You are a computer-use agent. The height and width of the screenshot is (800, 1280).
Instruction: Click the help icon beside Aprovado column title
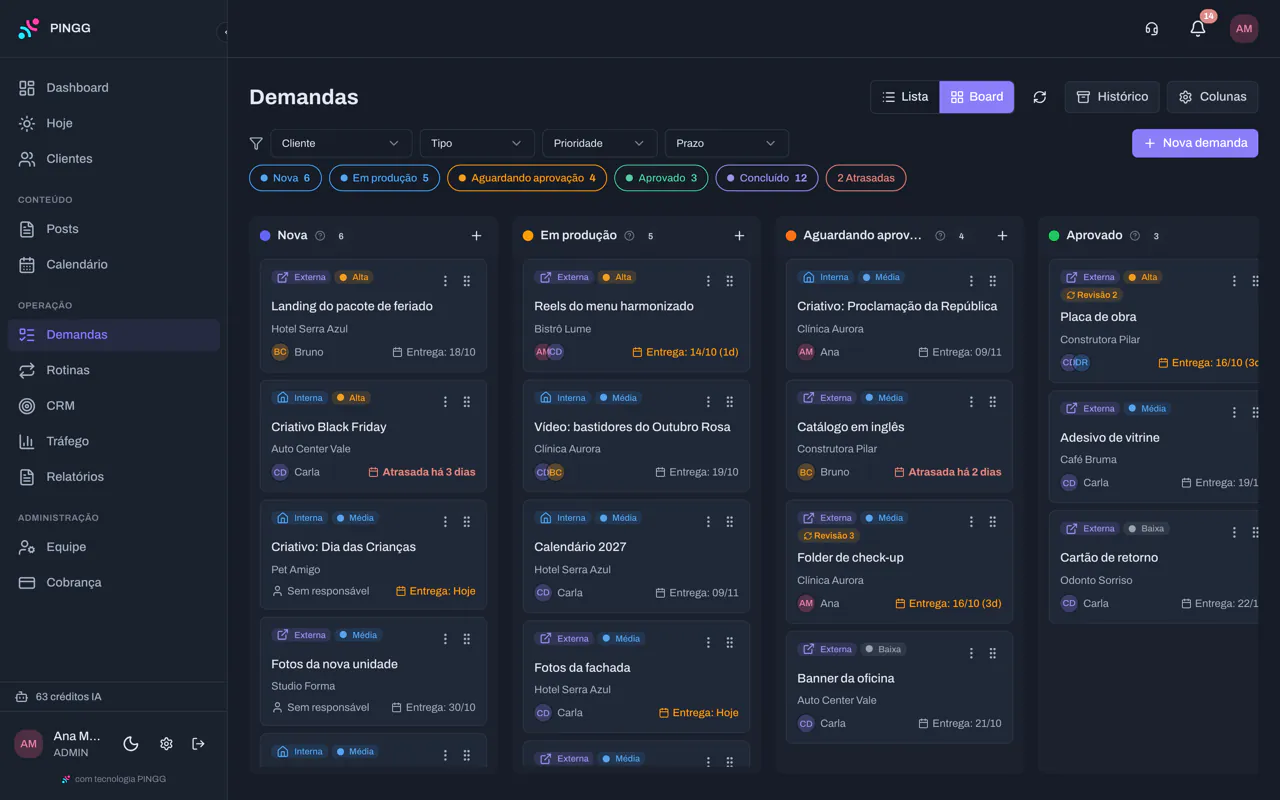click(x=1135, y=236)
